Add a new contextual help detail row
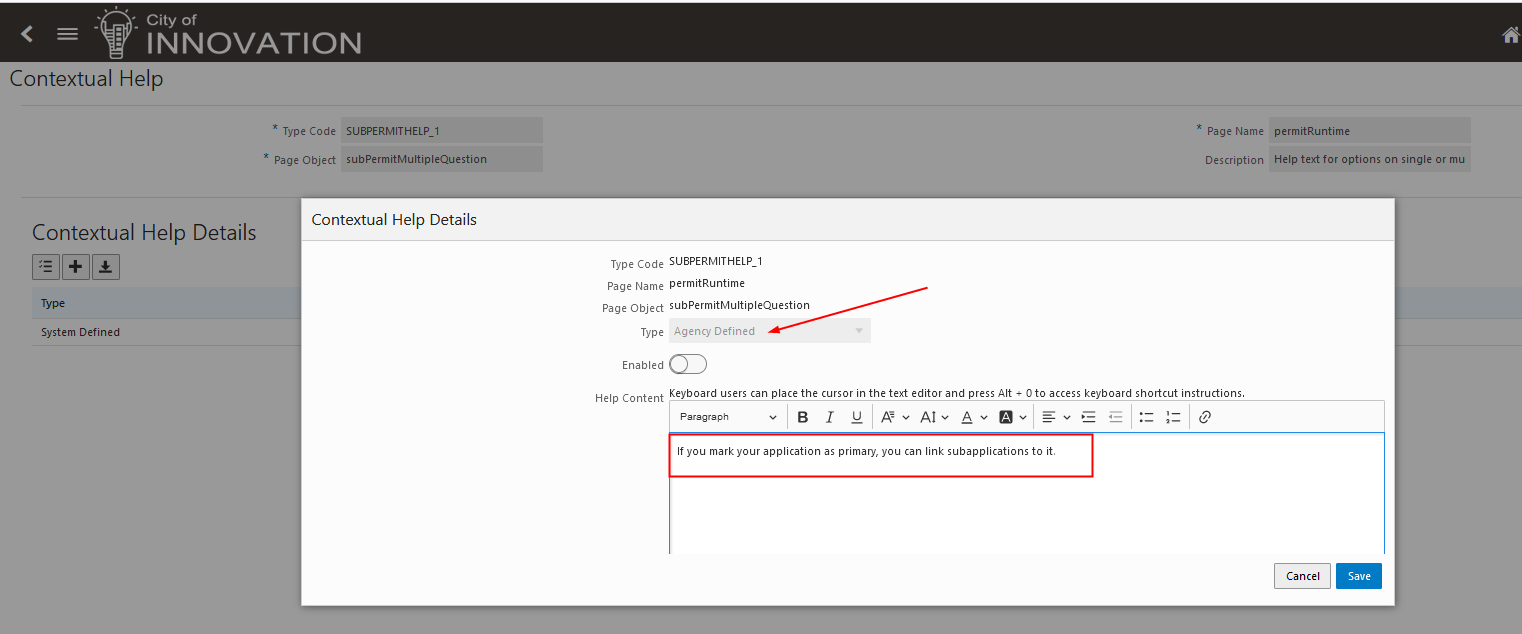This screenshot has height=634, width=1522. (x=76, y=266)
